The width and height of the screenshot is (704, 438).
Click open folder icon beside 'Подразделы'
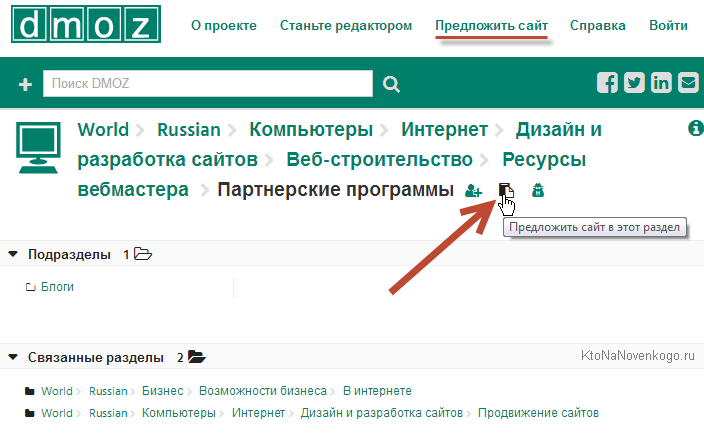coord(143,254)
